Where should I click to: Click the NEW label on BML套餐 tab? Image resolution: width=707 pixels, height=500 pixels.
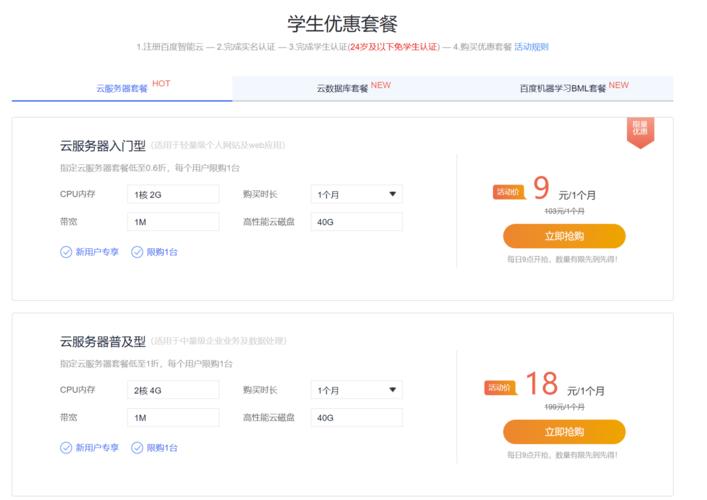point(618,85)
